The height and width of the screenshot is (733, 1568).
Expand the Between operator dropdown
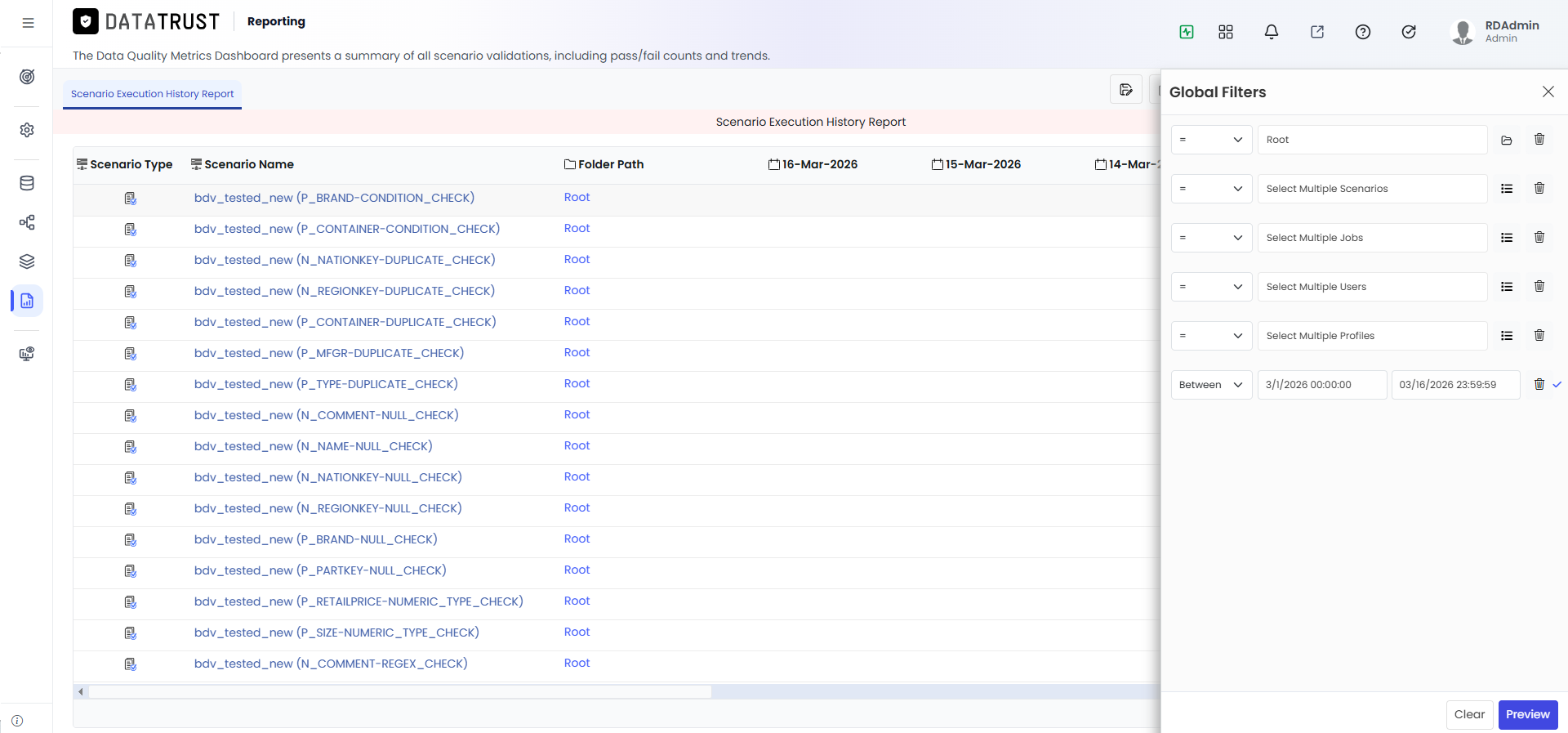tap(1211, 385)
